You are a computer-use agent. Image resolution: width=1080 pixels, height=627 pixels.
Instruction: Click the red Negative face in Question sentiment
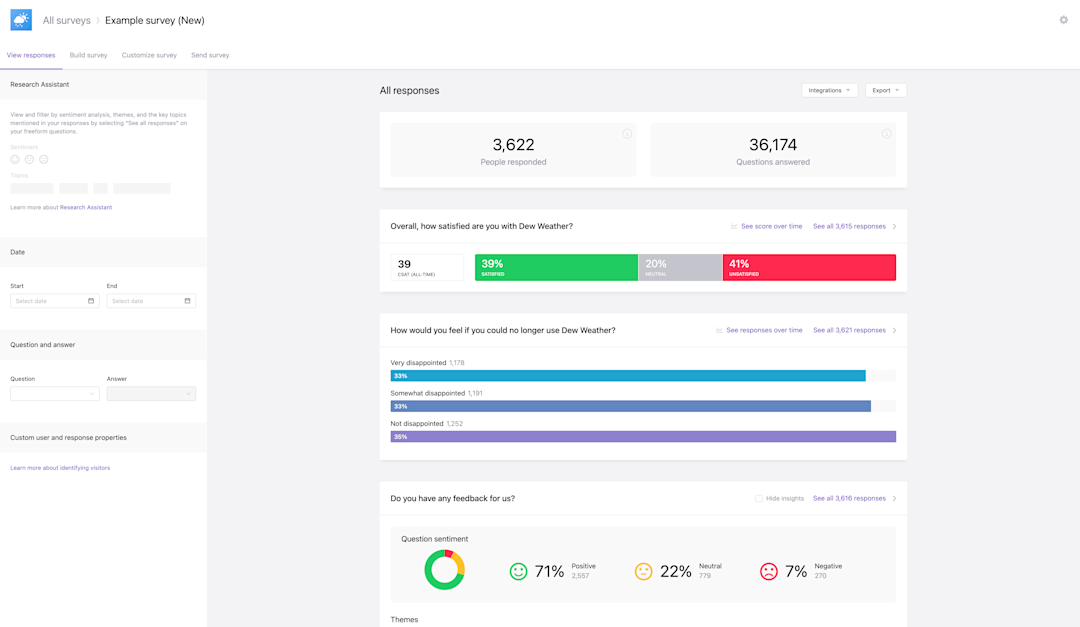click(769, 571)
